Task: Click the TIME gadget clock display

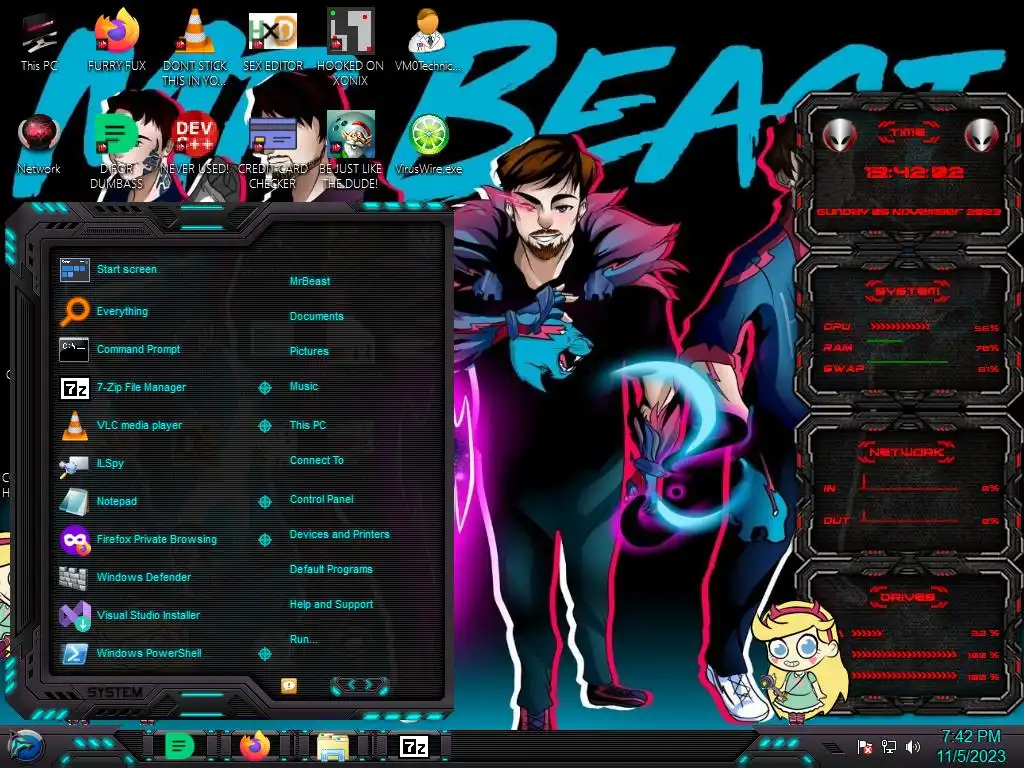Action: [914, 172]
